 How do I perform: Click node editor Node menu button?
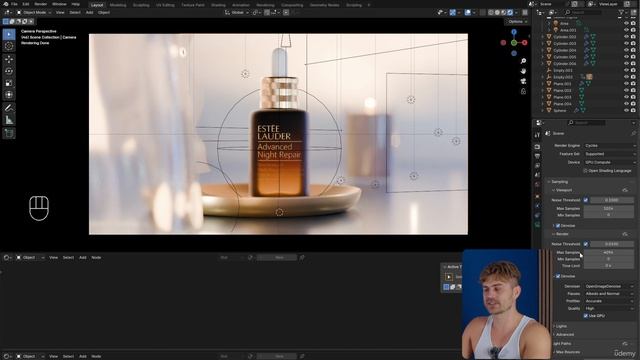pos(96,258)
